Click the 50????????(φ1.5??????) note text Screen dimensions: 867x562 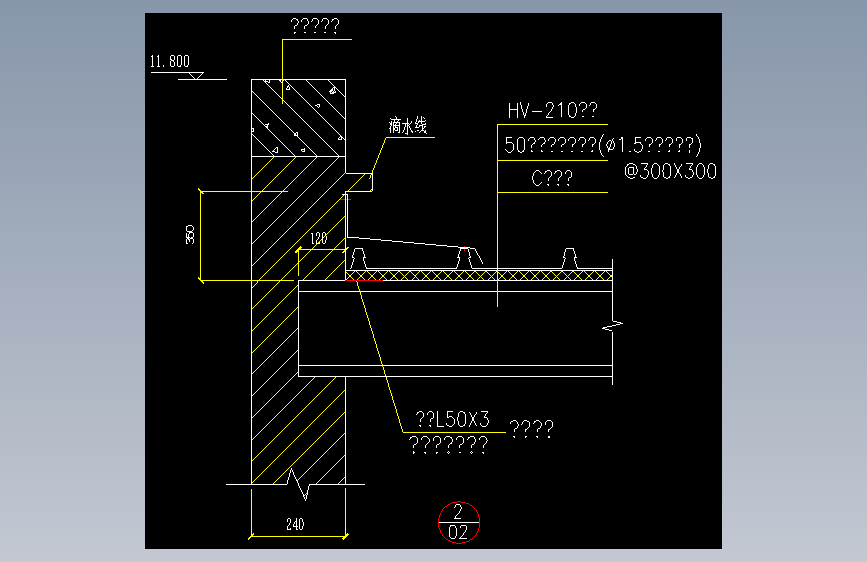[603, 145]
